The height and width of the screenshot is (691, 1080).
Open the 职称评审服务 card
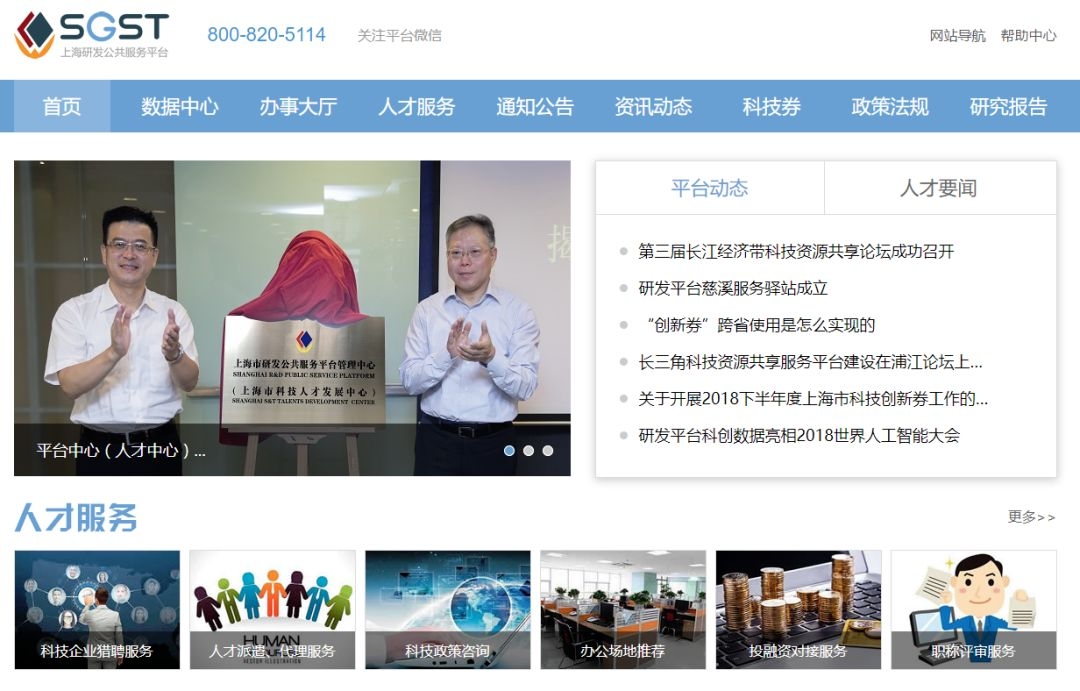pyautogui.click(x=974, y=610)
